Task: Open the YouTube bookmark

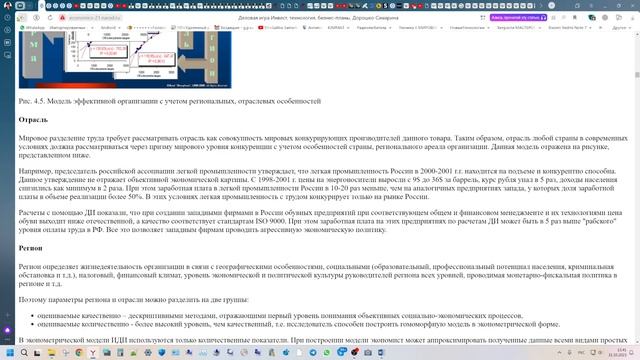Action: [x=278, y=28]
